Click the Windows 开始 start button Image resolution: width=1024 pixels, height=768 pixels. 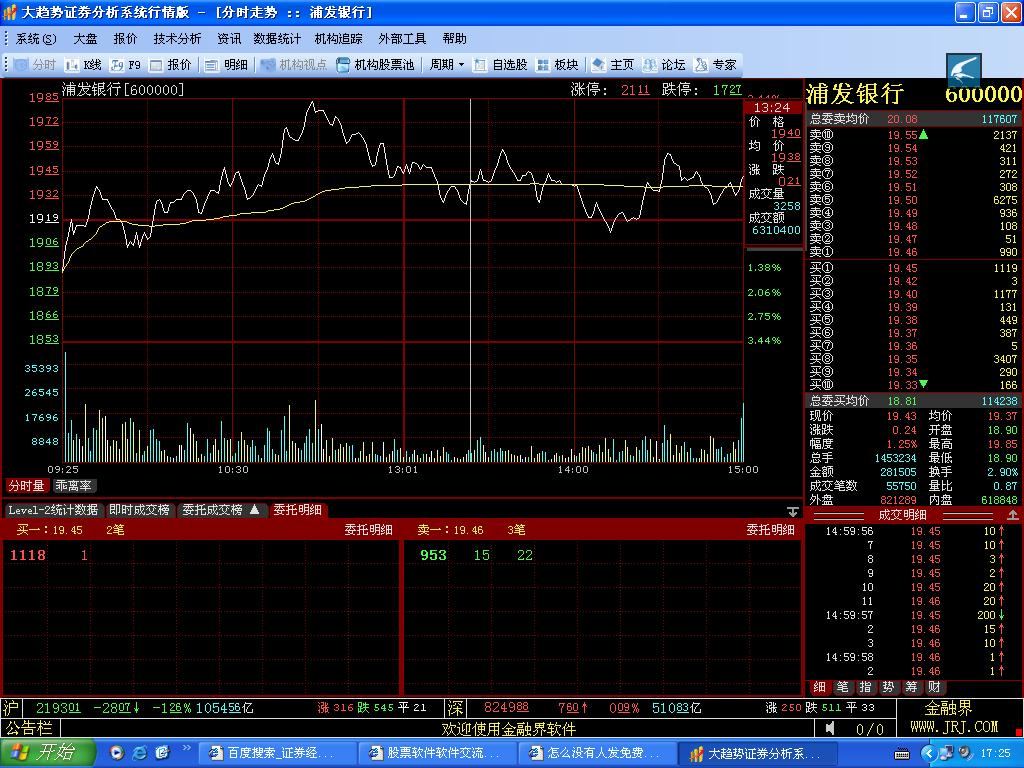pos(47,753)
